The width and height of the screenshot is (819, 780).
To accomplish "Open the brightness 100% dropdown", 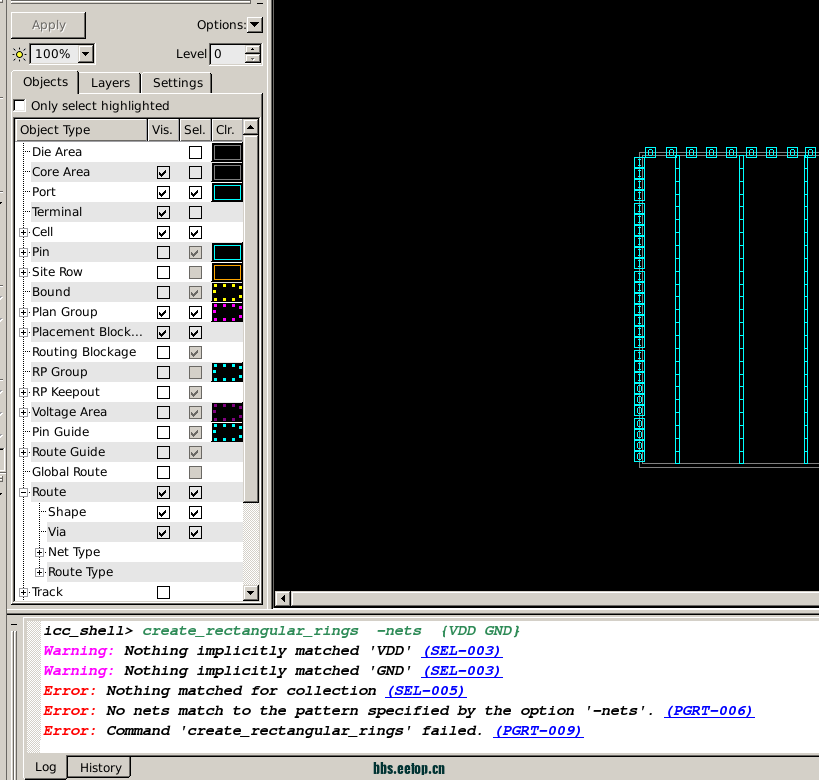I will (x=86, y=54).
